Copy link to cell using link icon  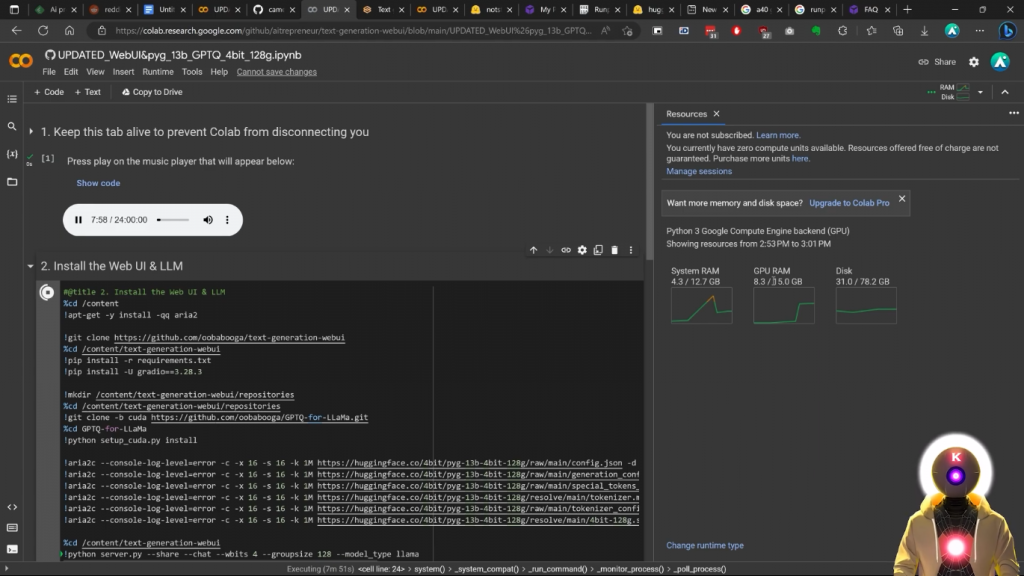[566, 250]
